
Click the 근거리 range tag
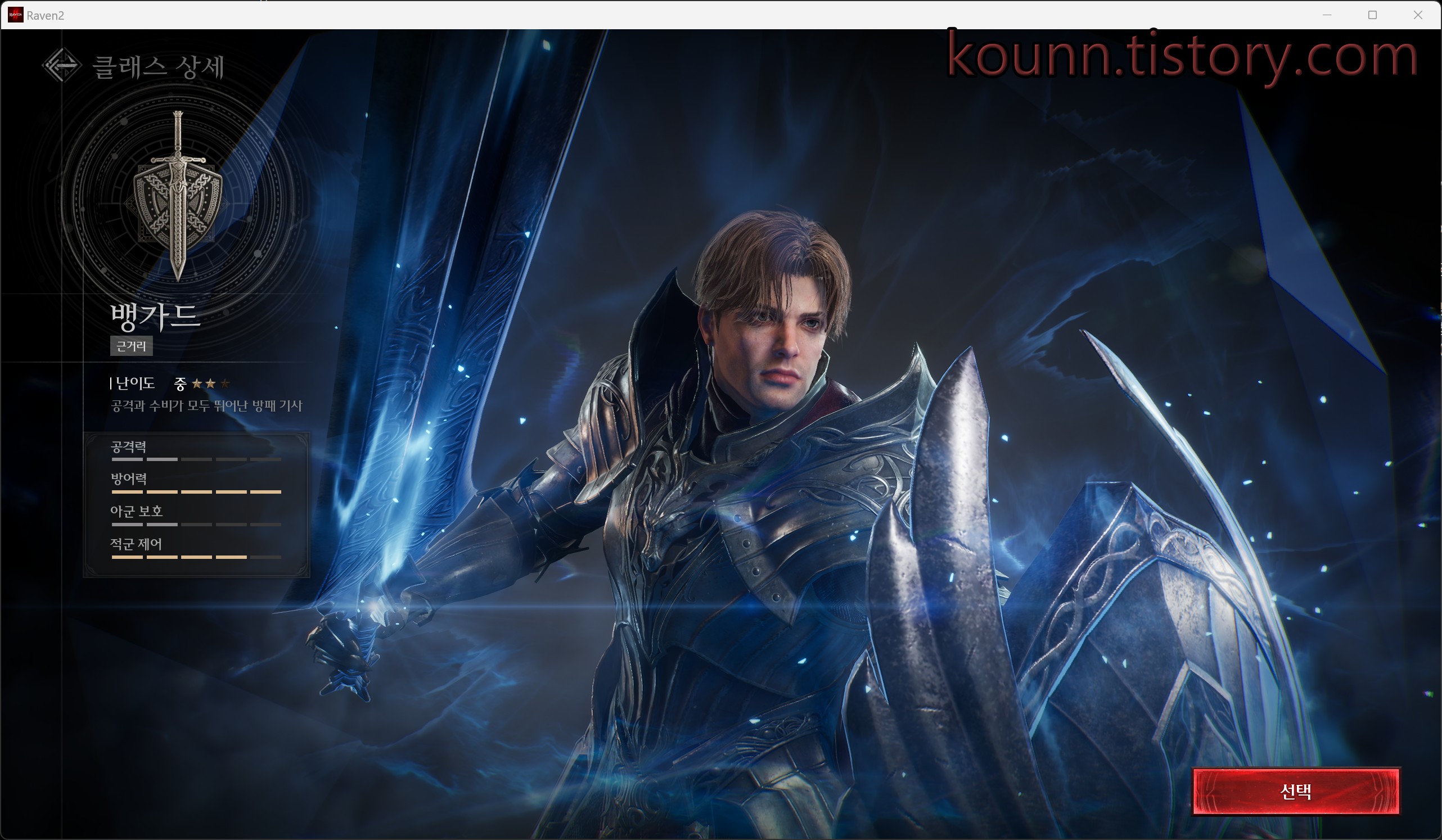click(131, 346)
